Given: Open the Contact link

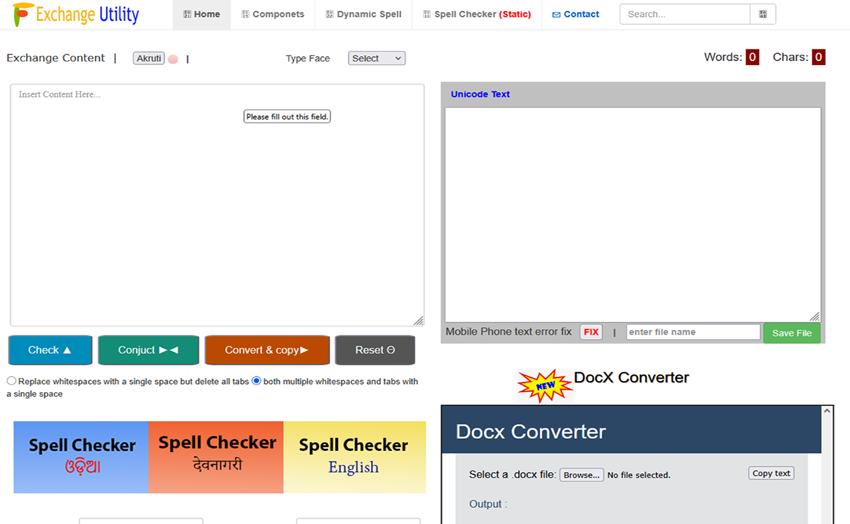Looking at the screenshot, I should click(576, 14).
